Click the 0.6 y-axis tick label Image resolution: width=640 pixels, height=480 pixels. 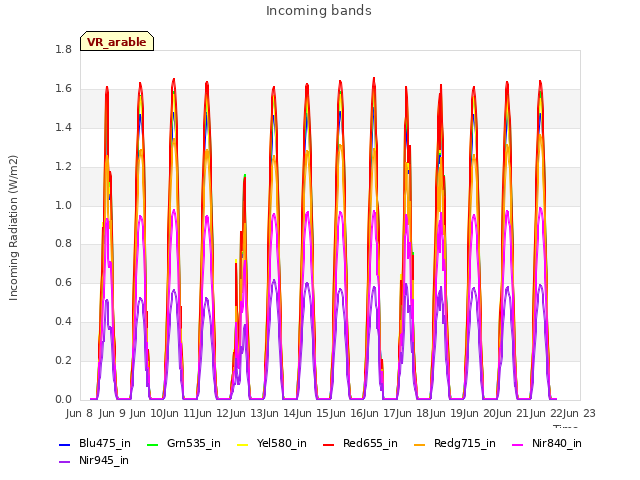coord(63,282)
